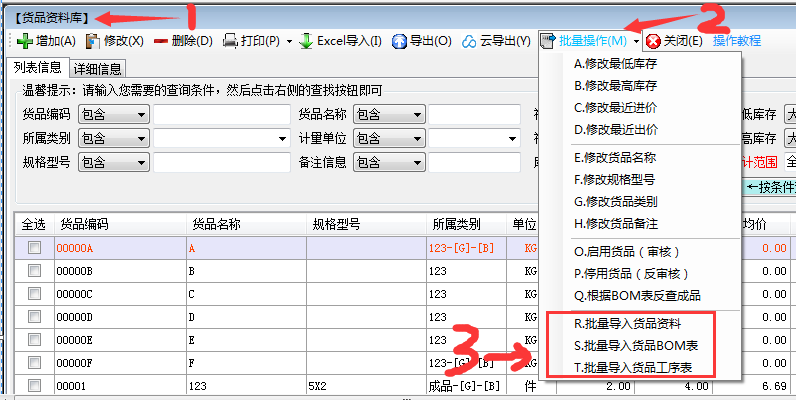796x400 pixels.
Task: Click the 打印(P) printer icon
Action: coord(230,41)
